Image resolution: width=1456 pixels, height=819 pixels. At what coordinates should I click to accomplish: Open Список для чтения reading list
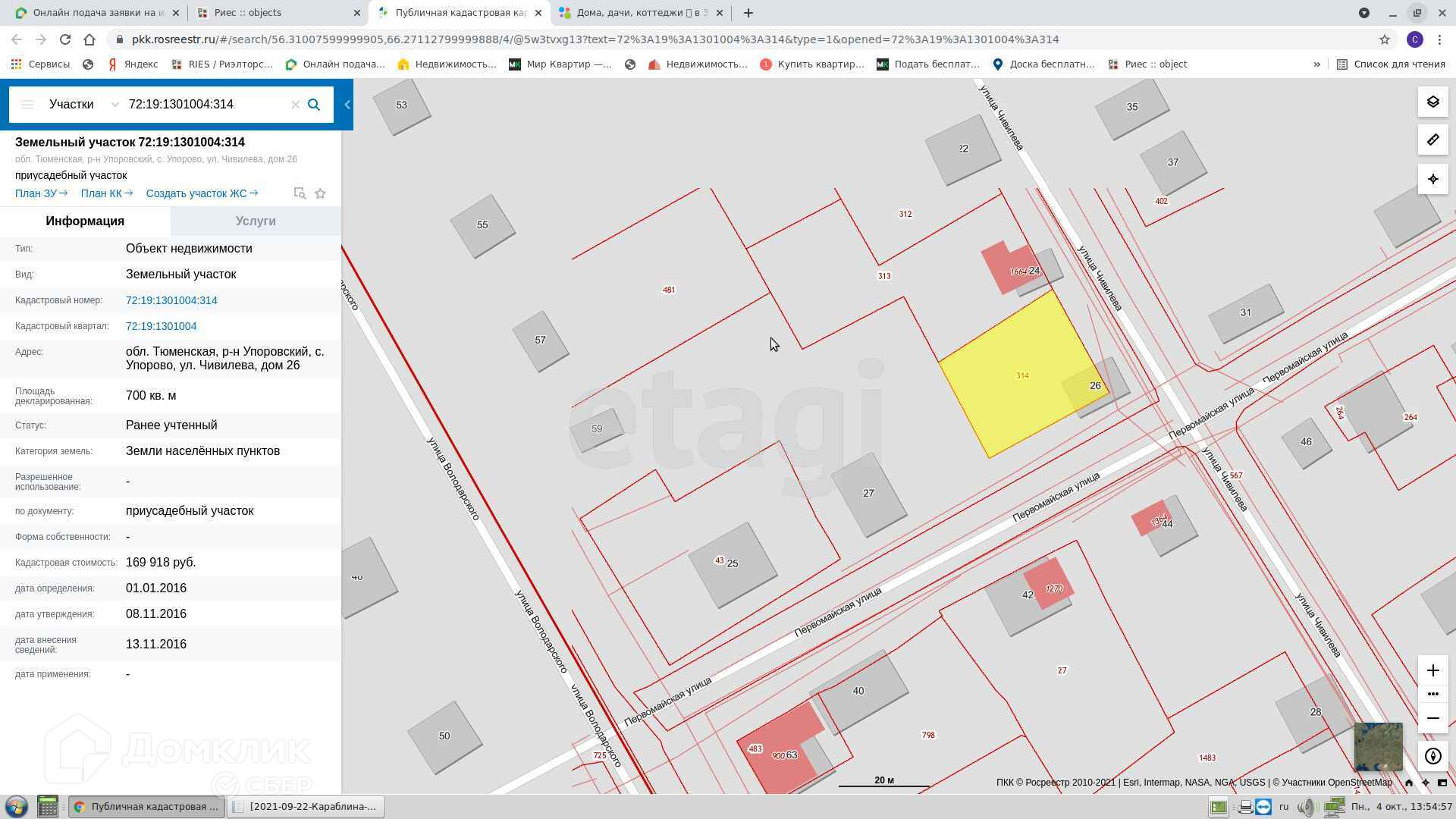pos(1391,64)
